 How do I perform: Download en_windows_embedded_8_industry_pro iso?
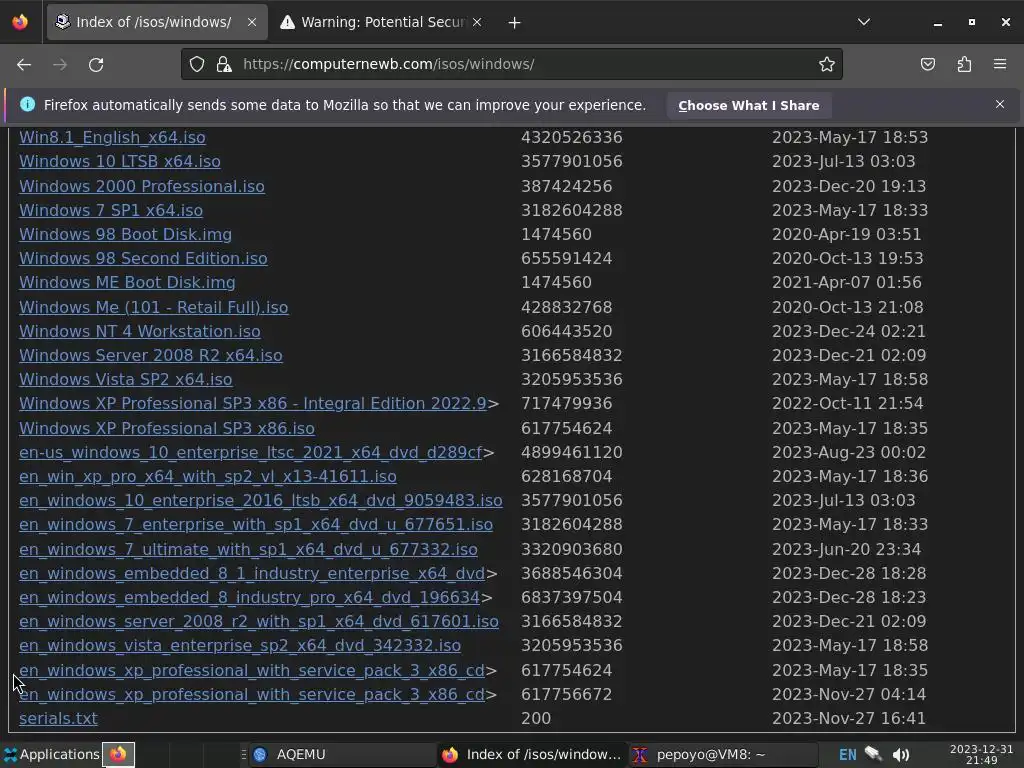point(249,598)
